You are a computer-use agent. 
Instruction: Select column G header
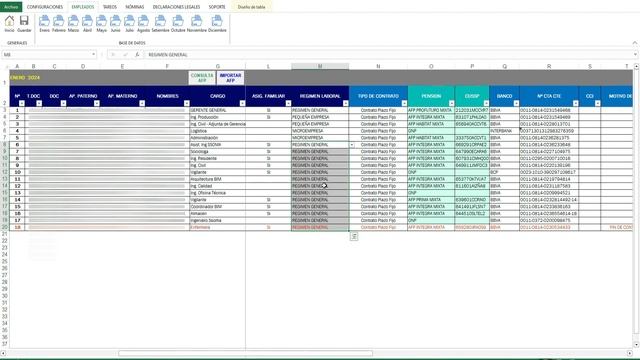pyautogui.click(x=218, y=66)
